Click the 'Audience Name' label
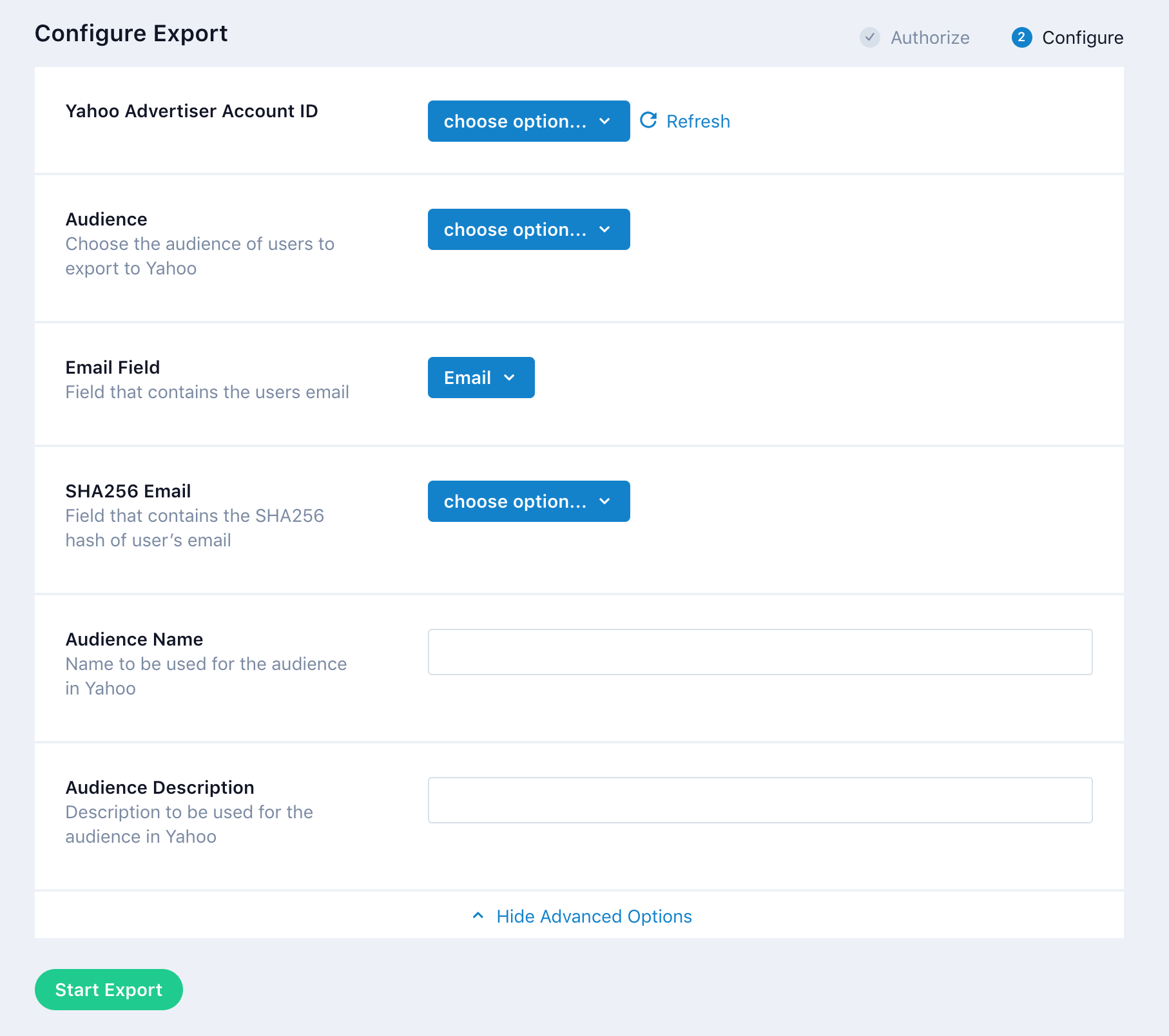Screen dimensions: 1169x1036 coord(134,639)
